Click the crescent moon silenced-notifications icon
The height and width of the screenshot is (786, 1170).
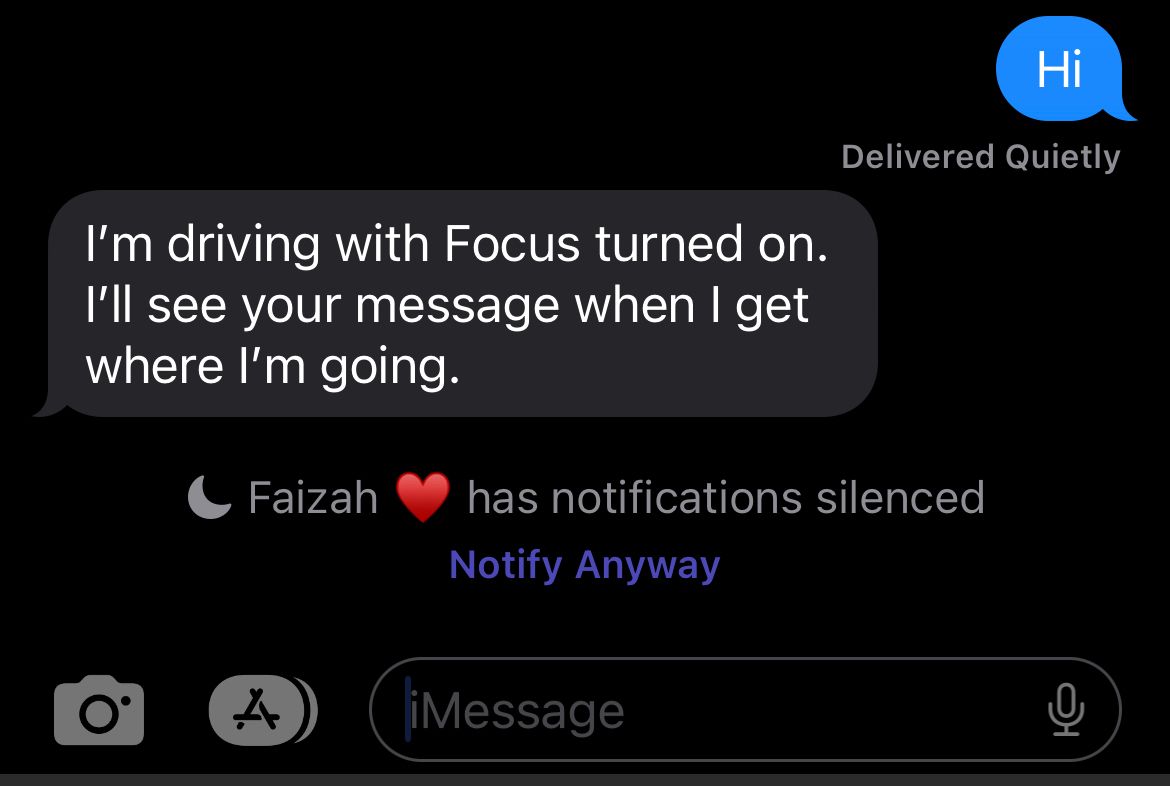(209, 496)
